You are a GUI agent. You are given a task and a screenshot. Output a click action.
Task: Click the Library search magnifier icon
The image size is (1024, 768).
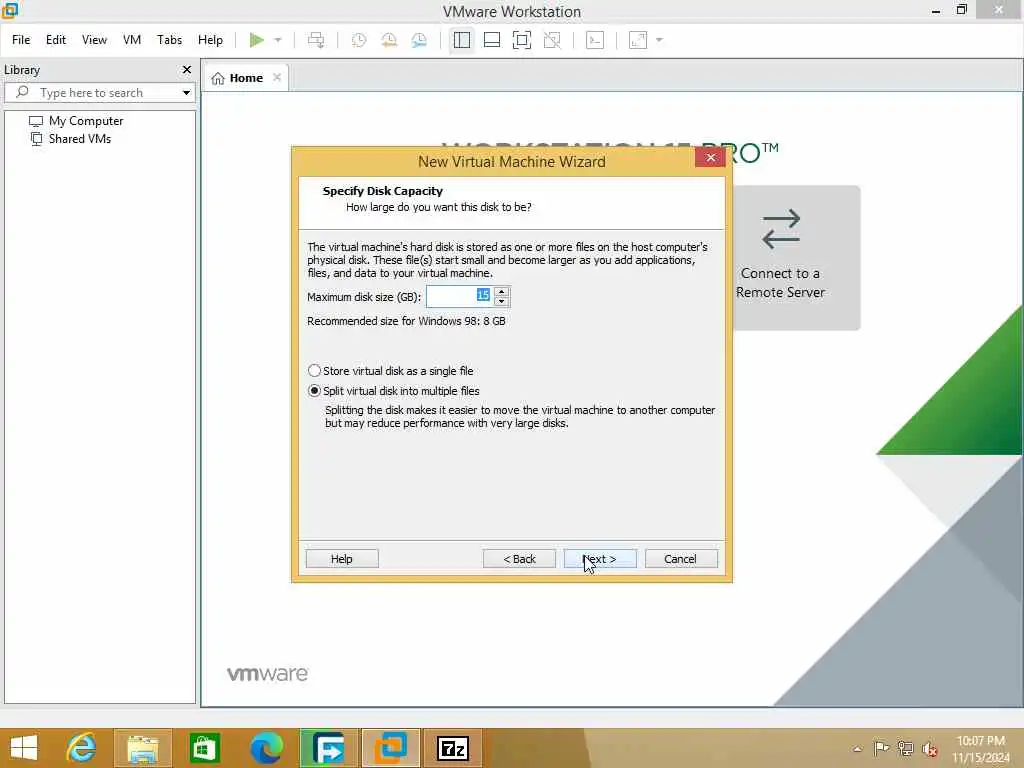click(22, 92)
